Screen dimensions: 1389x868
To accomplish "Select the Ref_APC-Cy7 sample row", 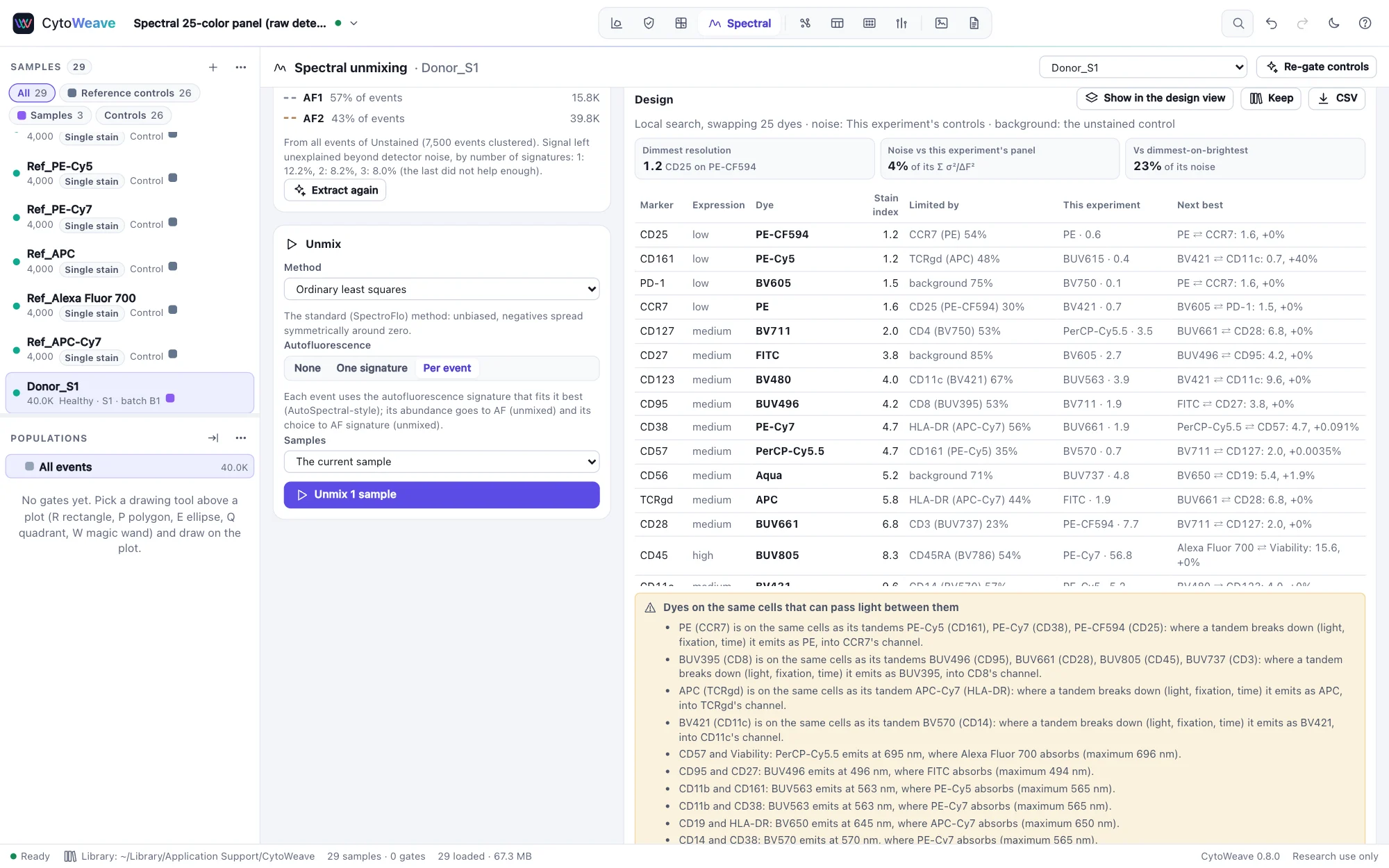I will (130, 349).
